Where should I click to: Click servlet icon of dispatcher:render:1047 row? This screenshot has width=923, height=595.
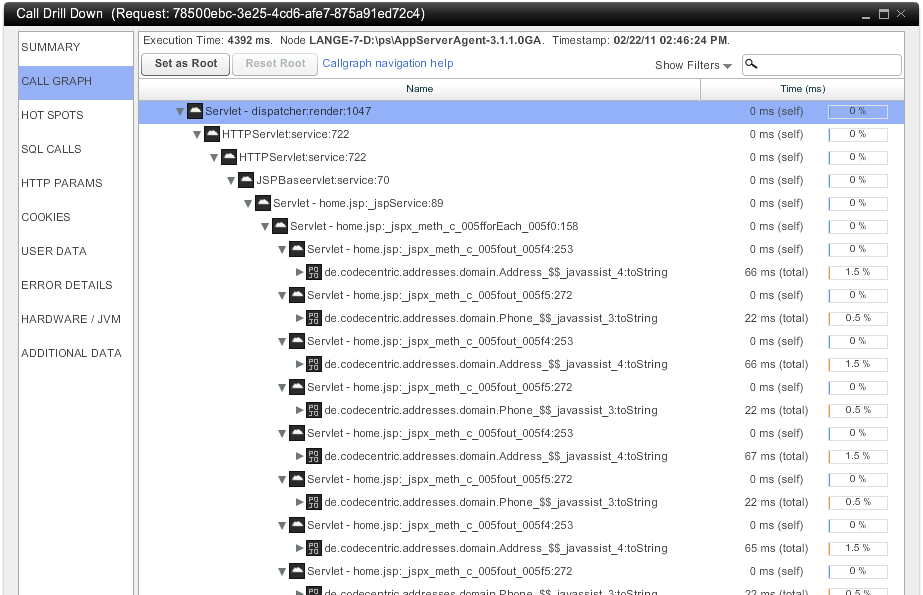[195, 111]
